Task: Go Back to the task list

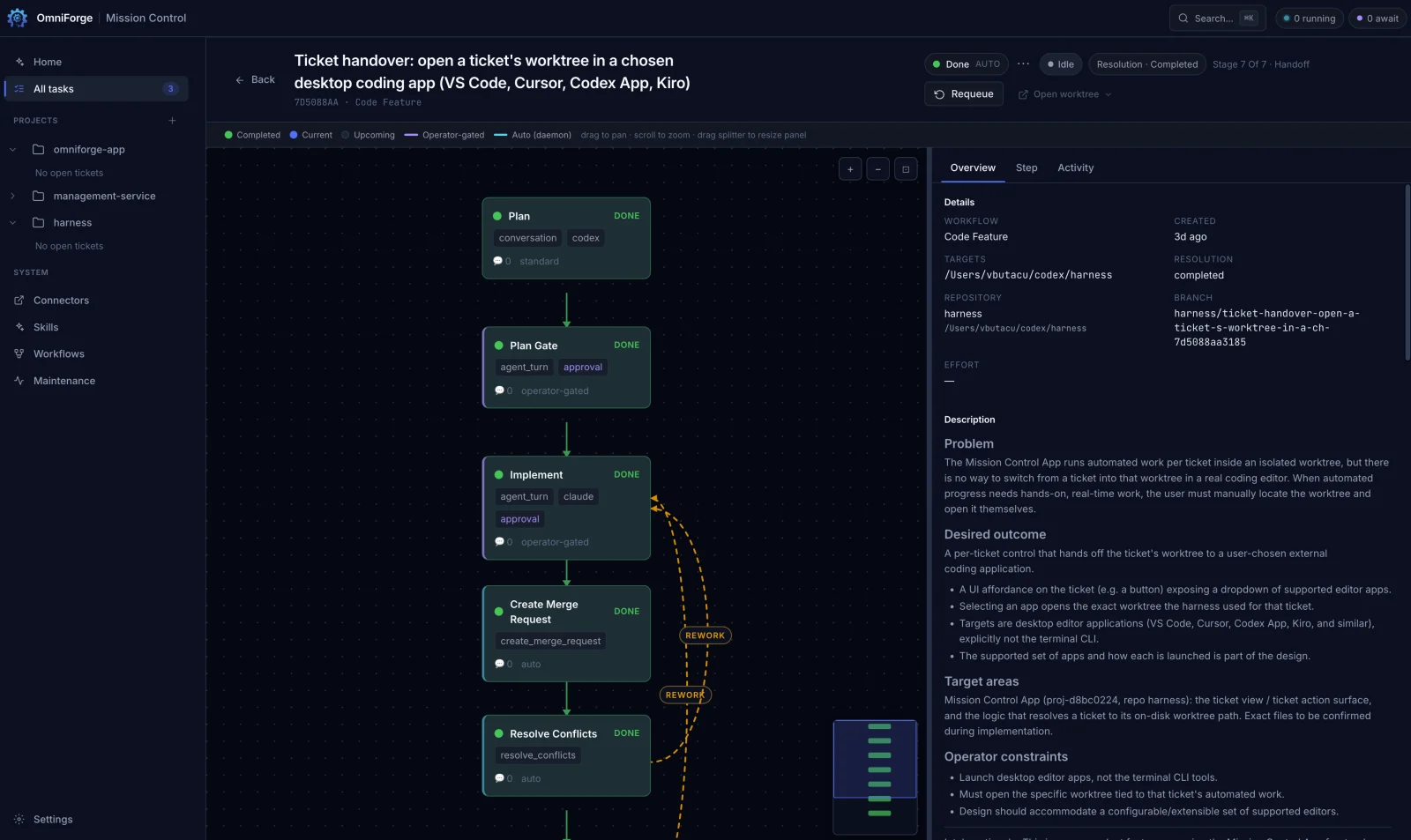Action: coord(255,79)
